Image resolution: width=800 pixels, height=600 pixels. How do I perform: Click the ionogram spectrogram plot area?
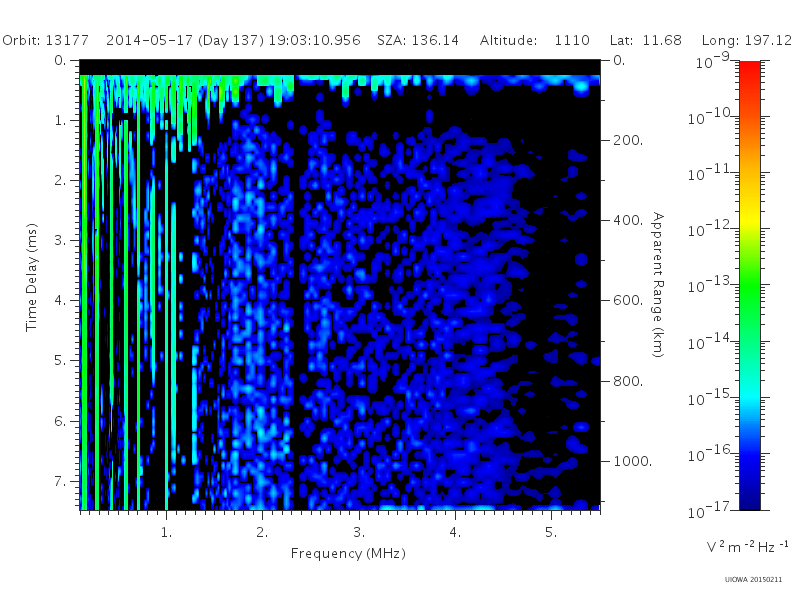pos(340,285)
